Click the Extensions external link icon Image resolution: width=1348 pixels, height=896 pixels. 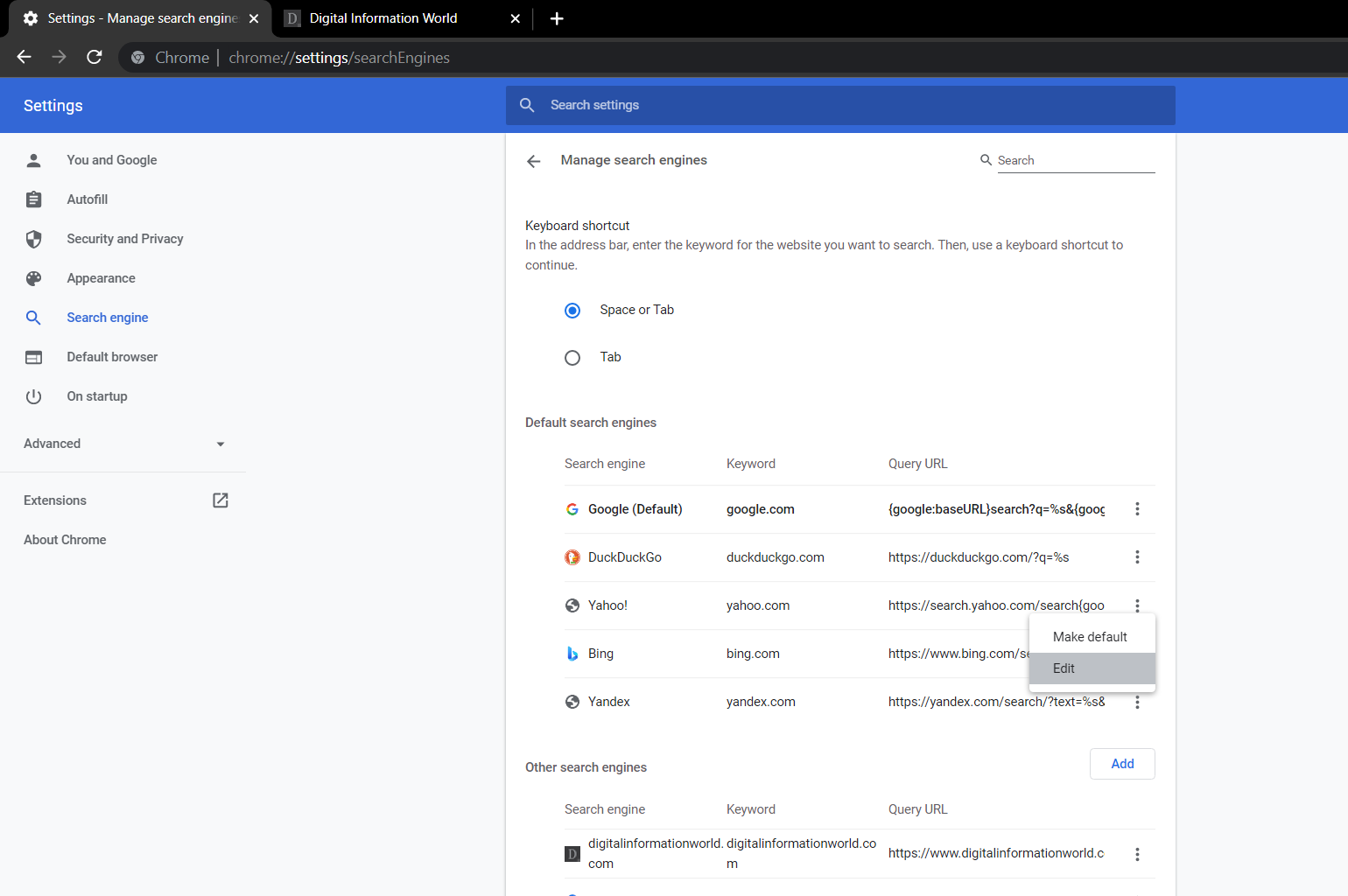click(x=221, y=500)
